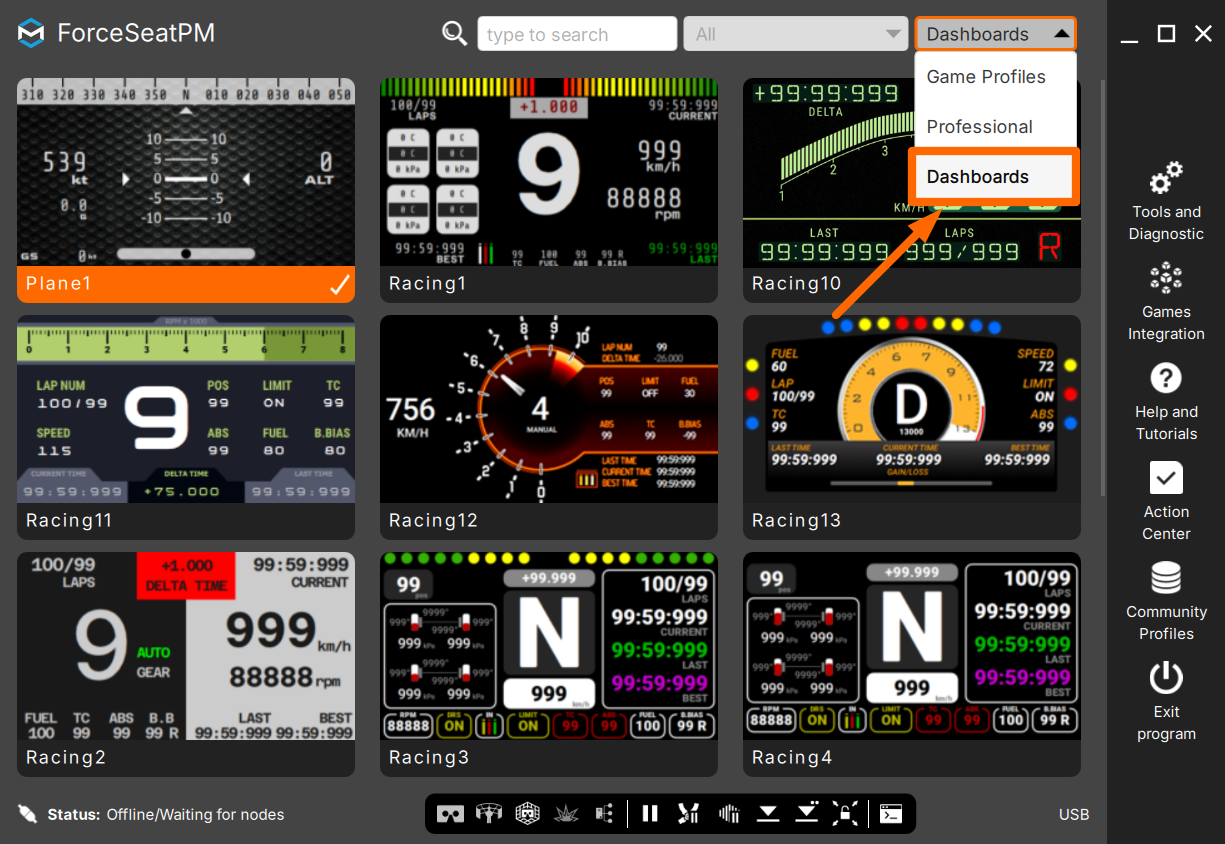Open the console terminal icon
1225x844 pixels.
[x=890, y=814]
